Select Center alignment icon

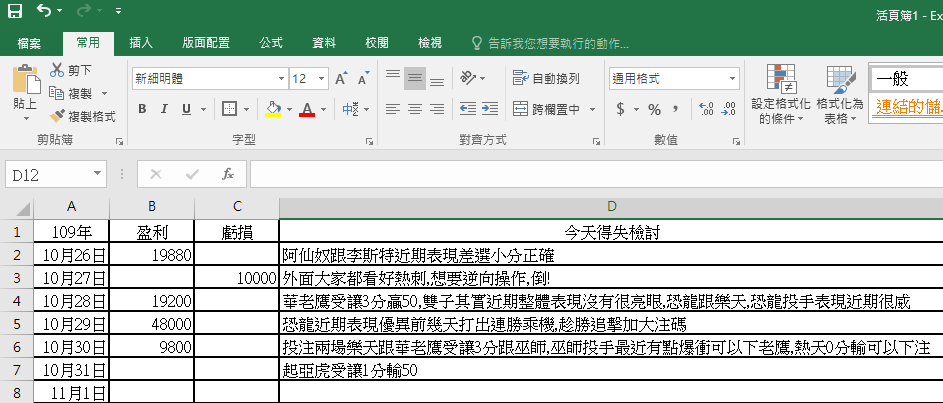click(415, 109)
